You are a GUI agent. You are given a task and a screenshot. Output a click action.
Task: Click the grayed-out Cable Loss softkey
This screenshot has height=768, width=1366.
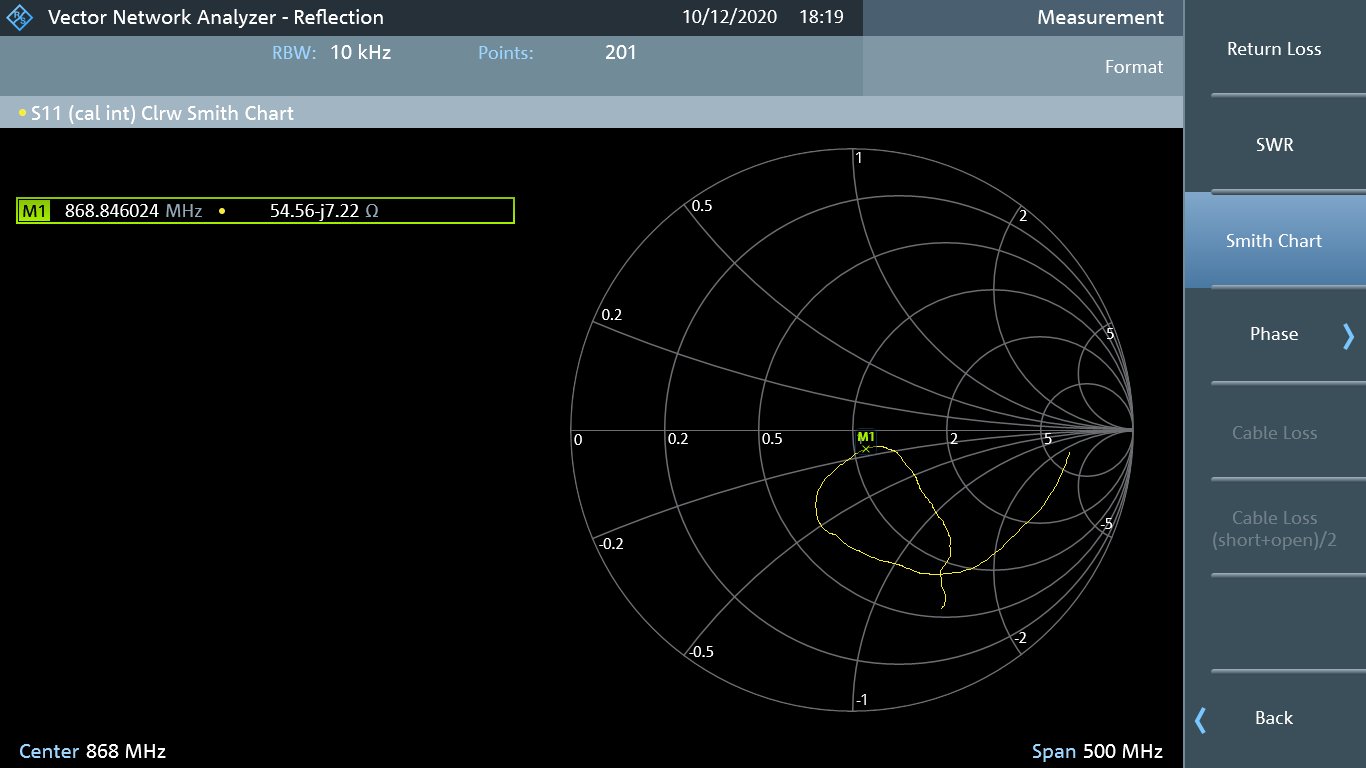1274,432
